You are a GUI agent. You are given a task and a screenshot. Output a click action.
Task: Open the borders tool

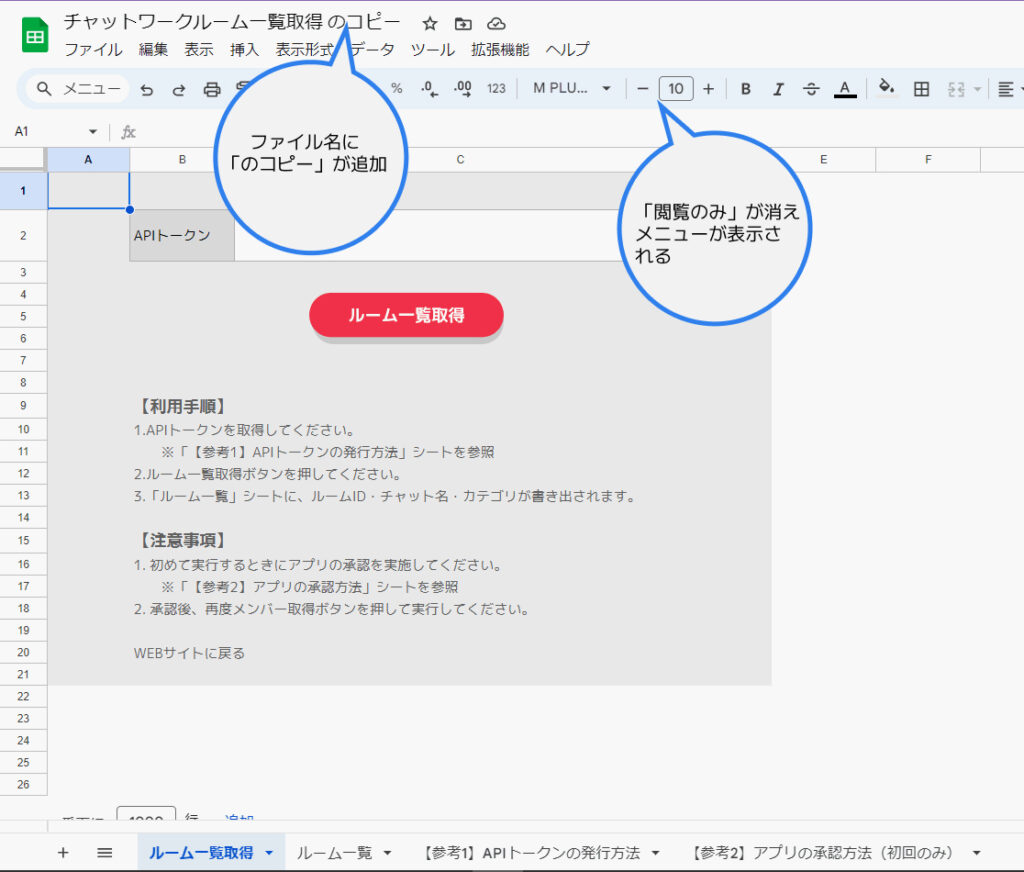tap(921, 89)
